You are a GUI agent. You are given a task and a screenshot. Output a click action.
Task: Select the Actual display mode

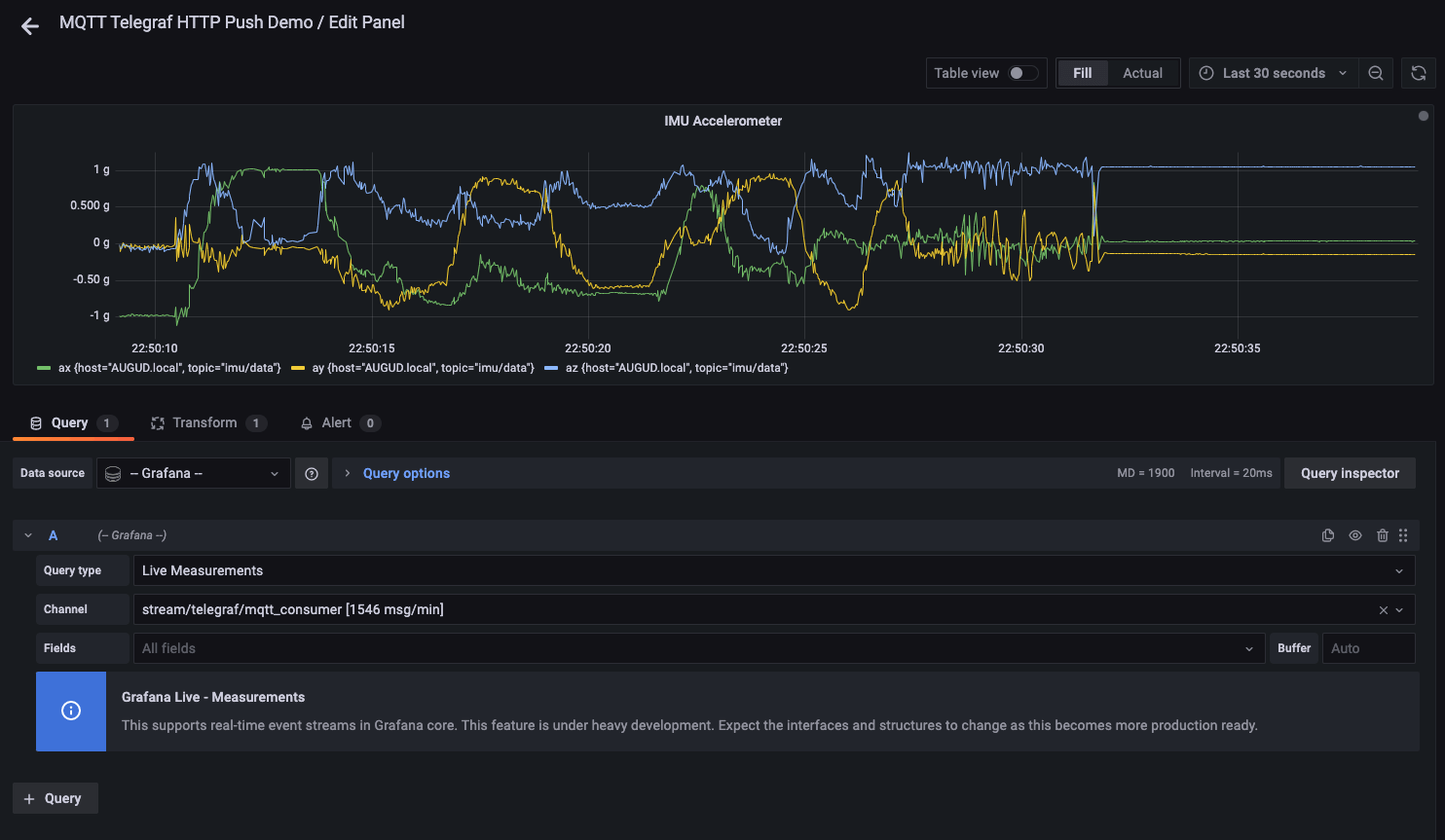[x=1142, y=73]
